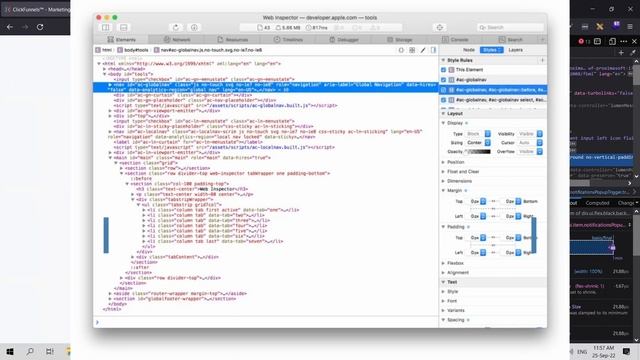
Task: Toggle the details sidebar icon
Action: 433,50
